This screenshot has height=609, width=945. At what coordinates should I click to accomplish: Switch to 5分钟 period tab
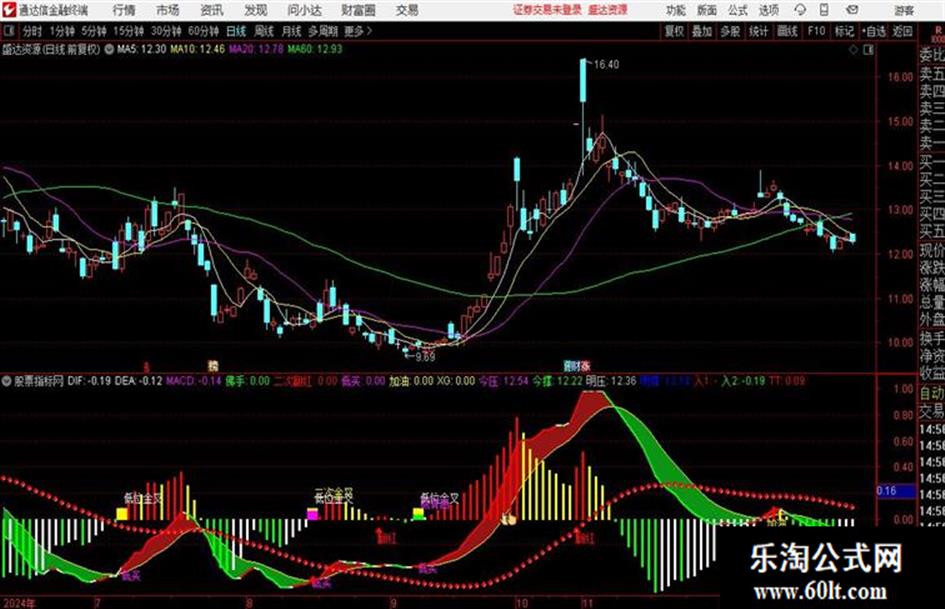[x=94, y=31]
